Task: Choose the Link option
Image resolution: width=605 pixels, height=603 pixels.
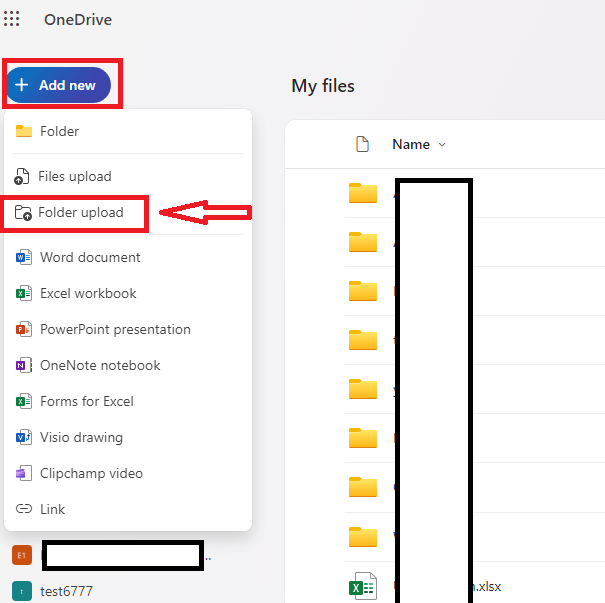Action: point(128,509)
